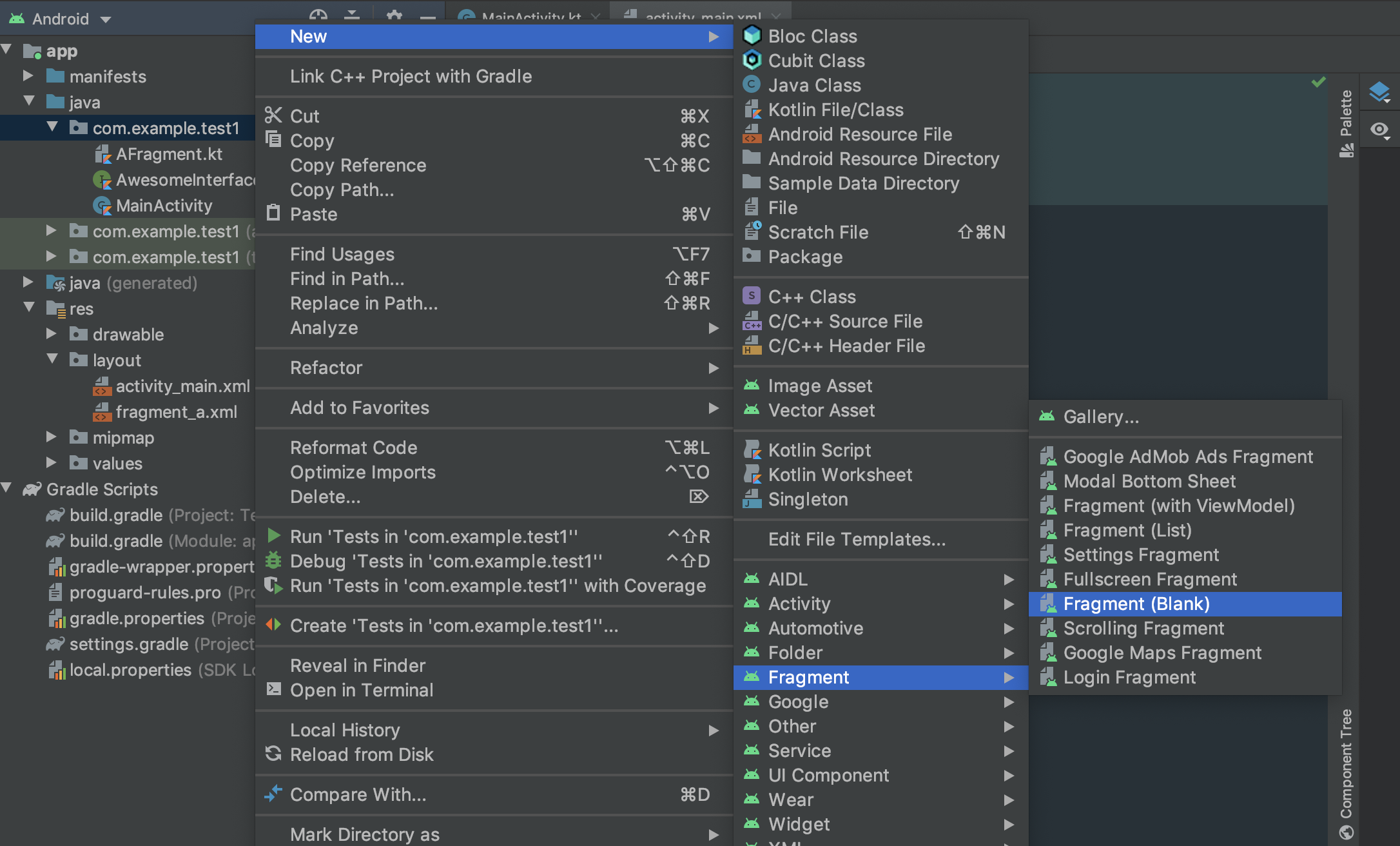Select fragment_a.xml in project tree
The height and width of the screenshot is (846, 1400).
pos(176,411)
